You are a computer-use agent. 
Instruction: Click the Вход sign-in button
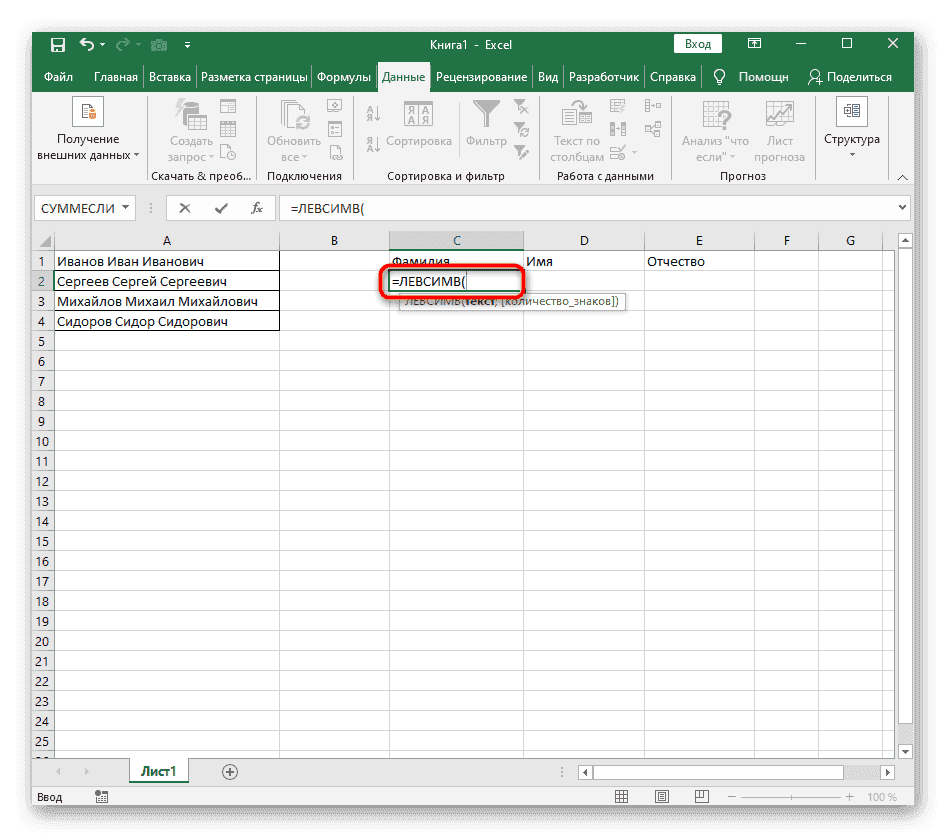[697, 43]
